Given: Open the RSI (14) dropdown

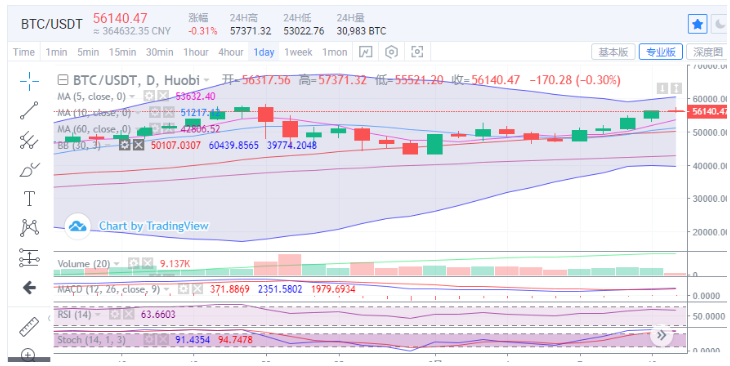Looking at the screenshot, I should click(x=97, y=315).
